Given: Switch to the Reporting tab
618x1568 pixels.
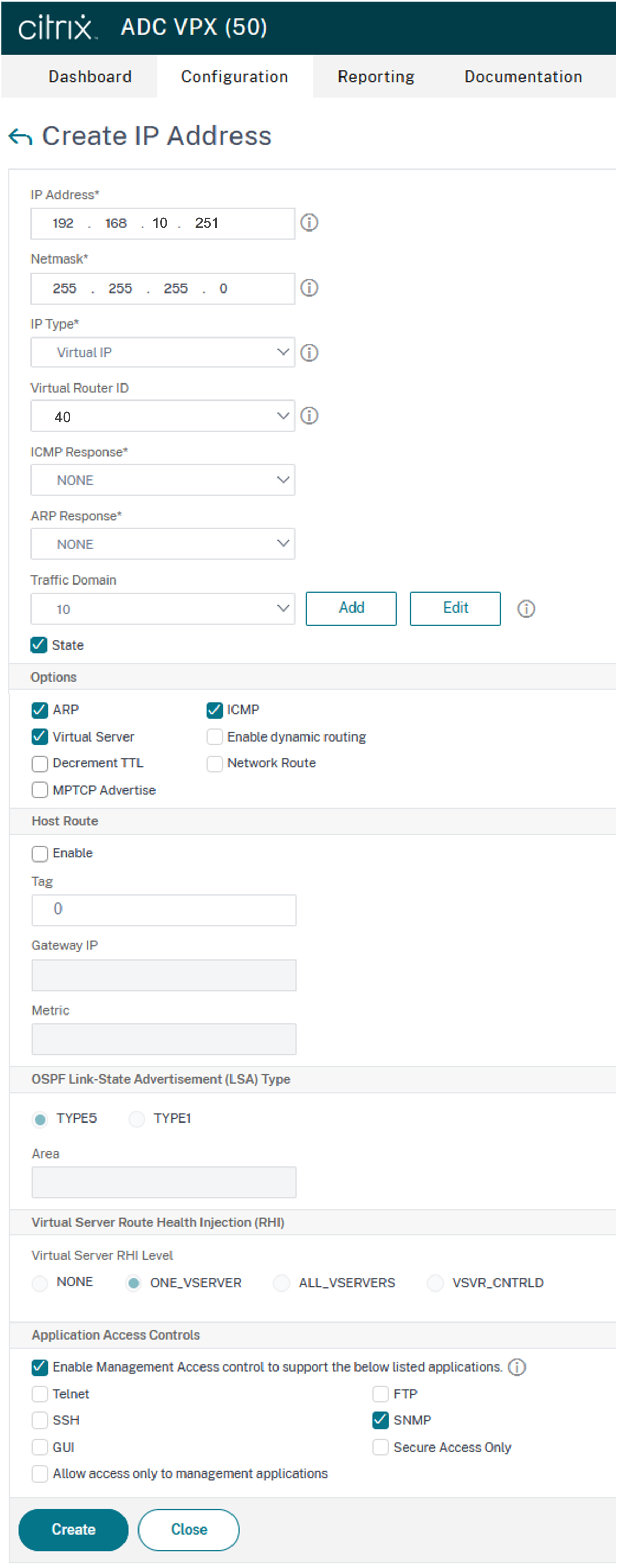Looking at the screenshot, I should [x=376, y=76].
